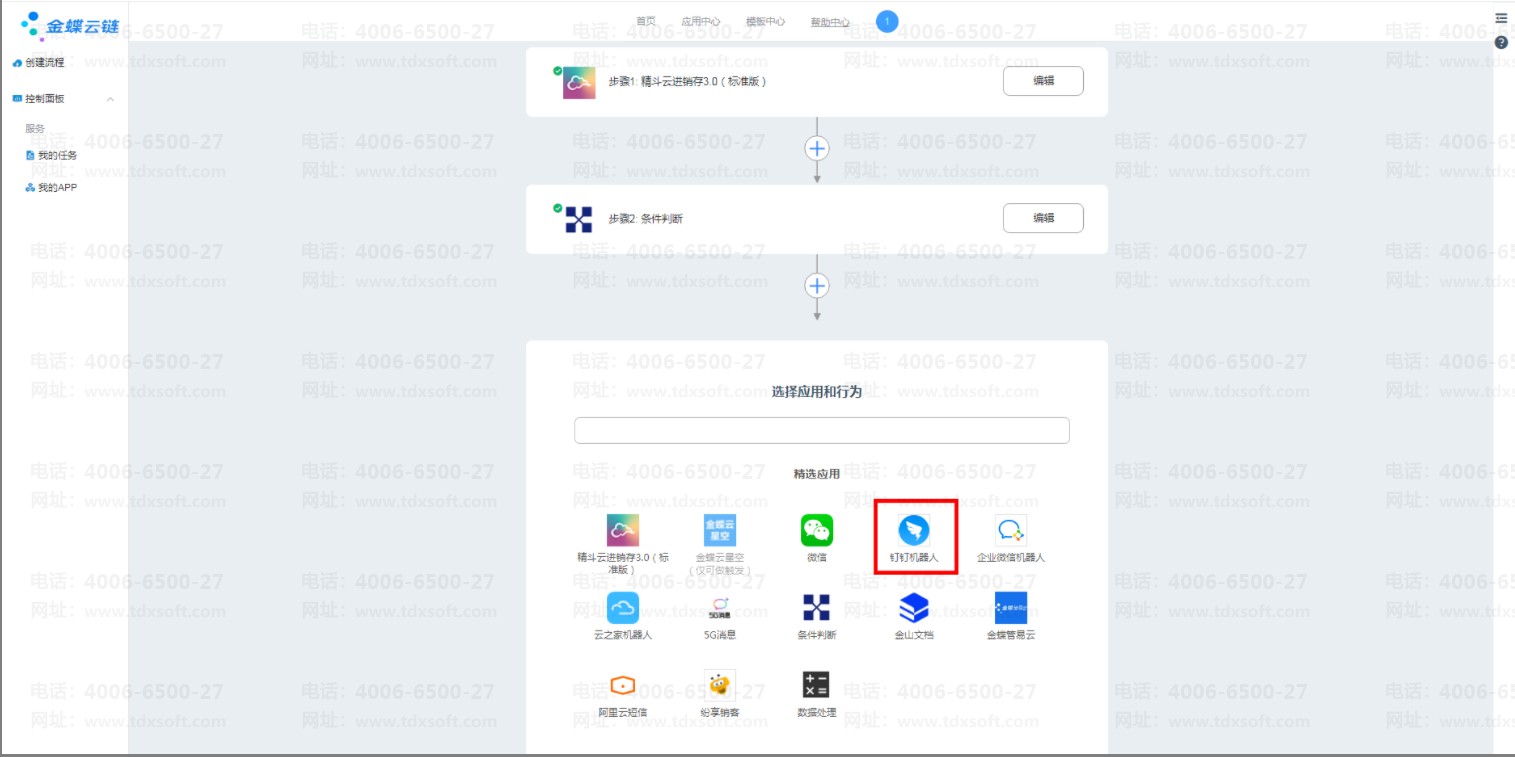
Task: Add a step after step 2 条件判断
Action: click(x=817, y=286)
